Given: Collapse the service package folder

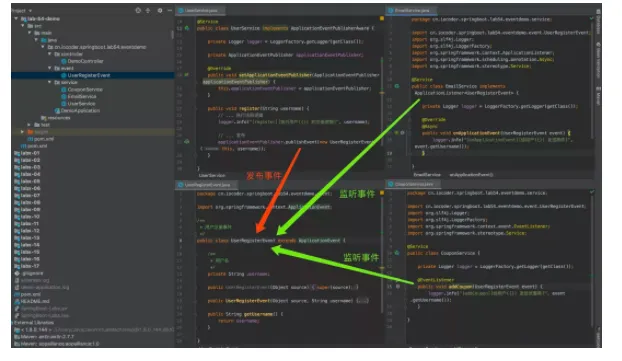Looking at the screenshot, I should [x=50, y=82].
